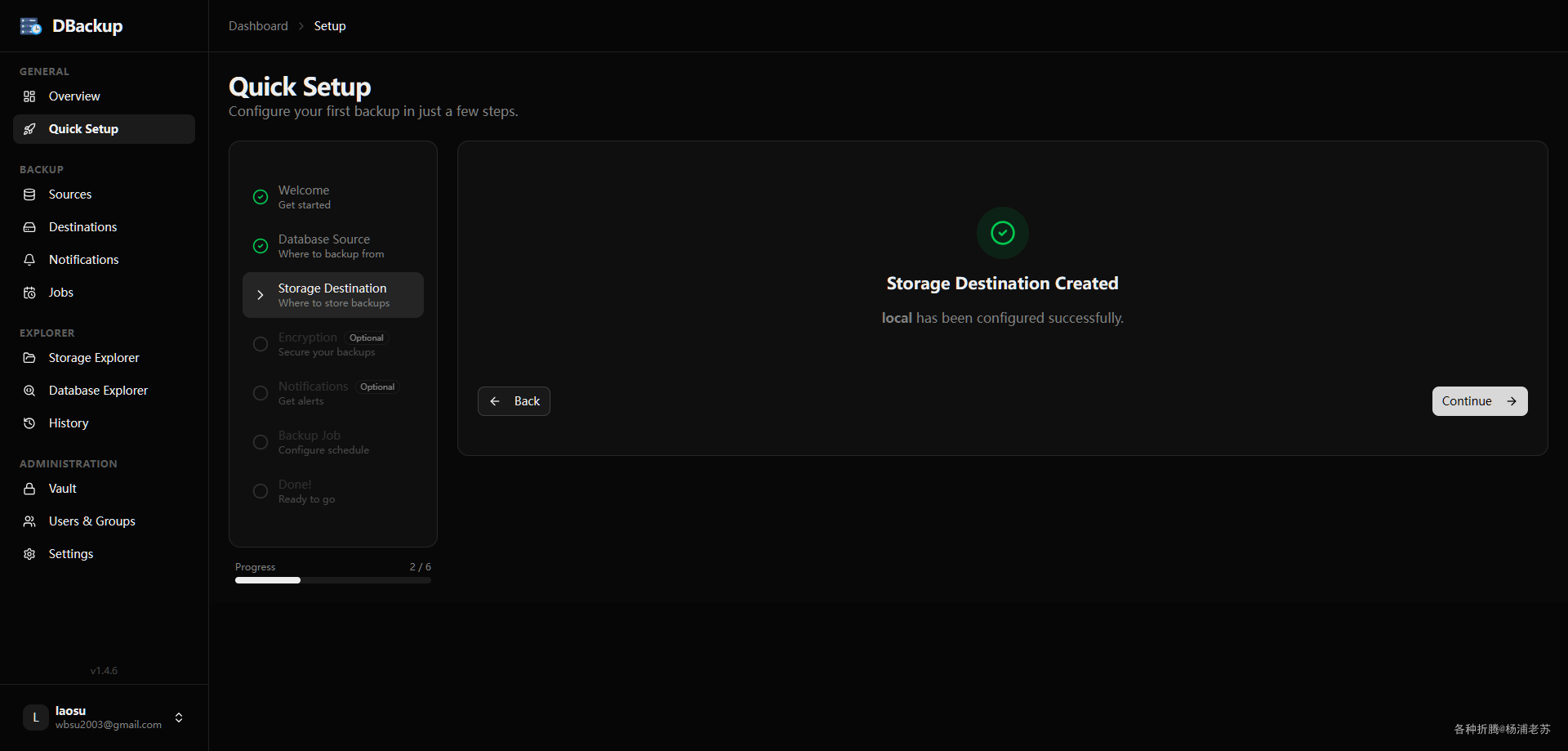This screenshot has height=751, width=1568.
Task: Select the Done! step circle
Action: coord(261,491)
